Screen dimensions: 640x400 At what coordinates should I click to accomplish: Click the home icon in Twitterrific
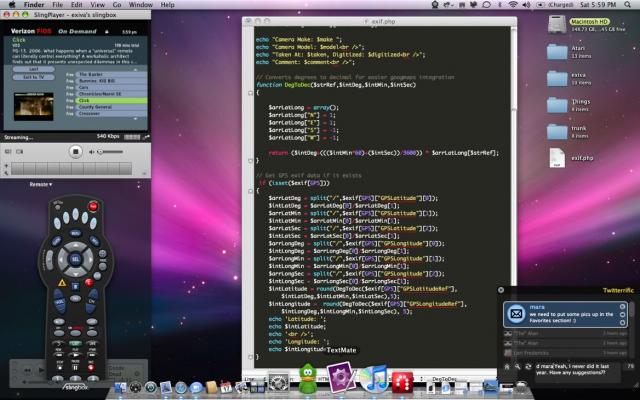coord(507,367)
